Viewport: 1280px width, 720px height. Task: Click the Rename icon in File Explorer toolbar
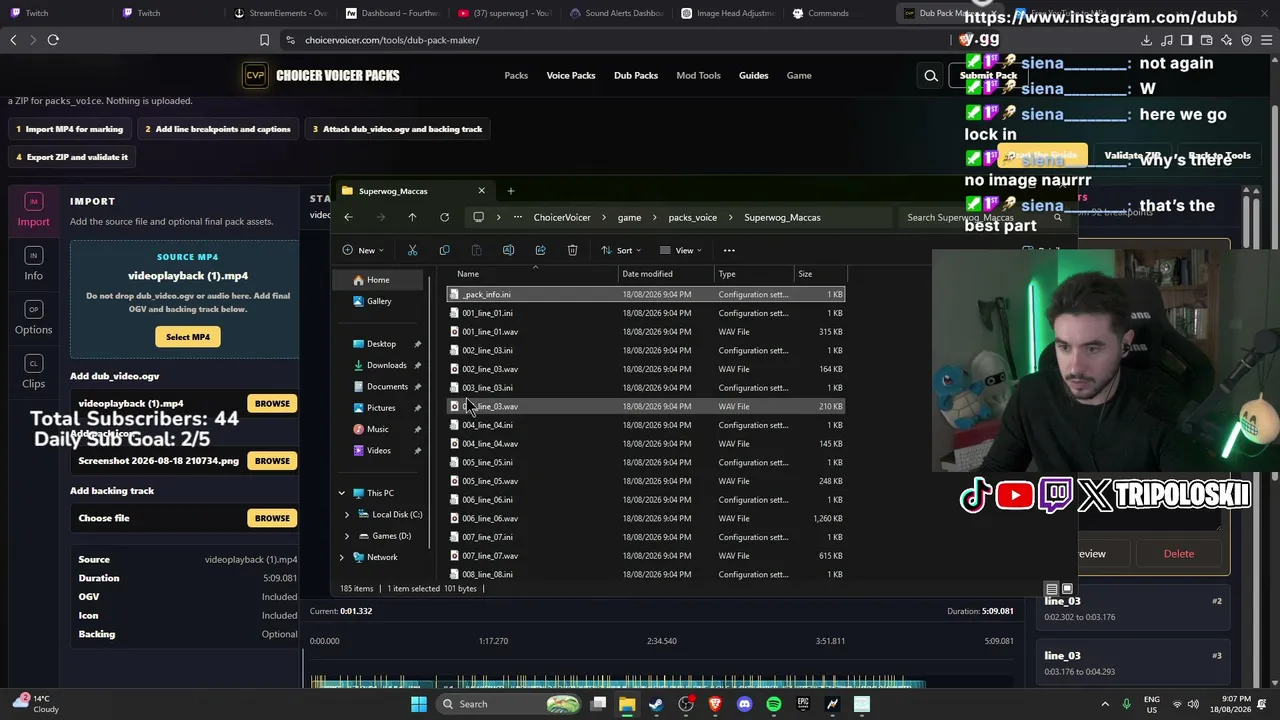point(508,250)
